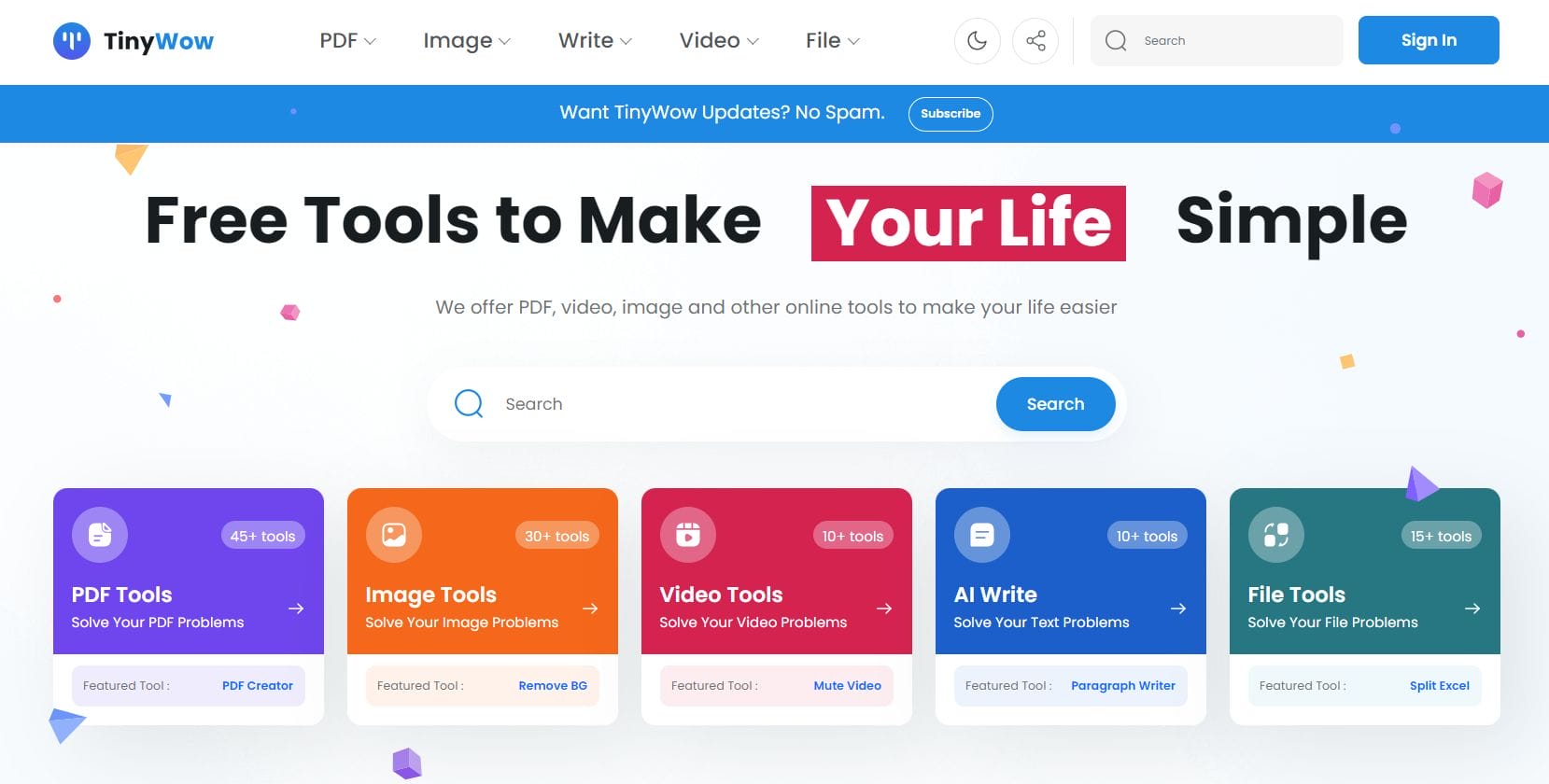Click the arrow on the Image Tools card
The height and width of the screenshot is (784, 1549).
[590, 609]
